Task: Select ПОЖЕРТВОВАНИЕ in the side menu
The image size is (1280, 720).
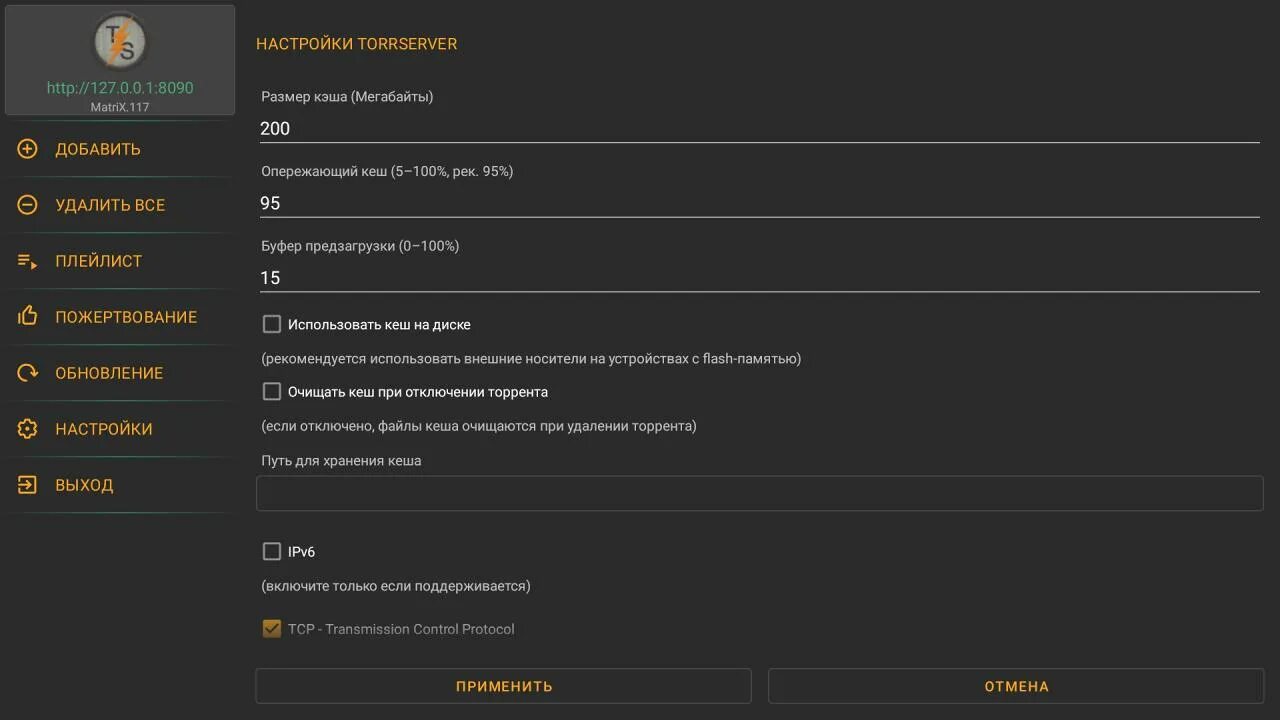Action: (126, 317)
